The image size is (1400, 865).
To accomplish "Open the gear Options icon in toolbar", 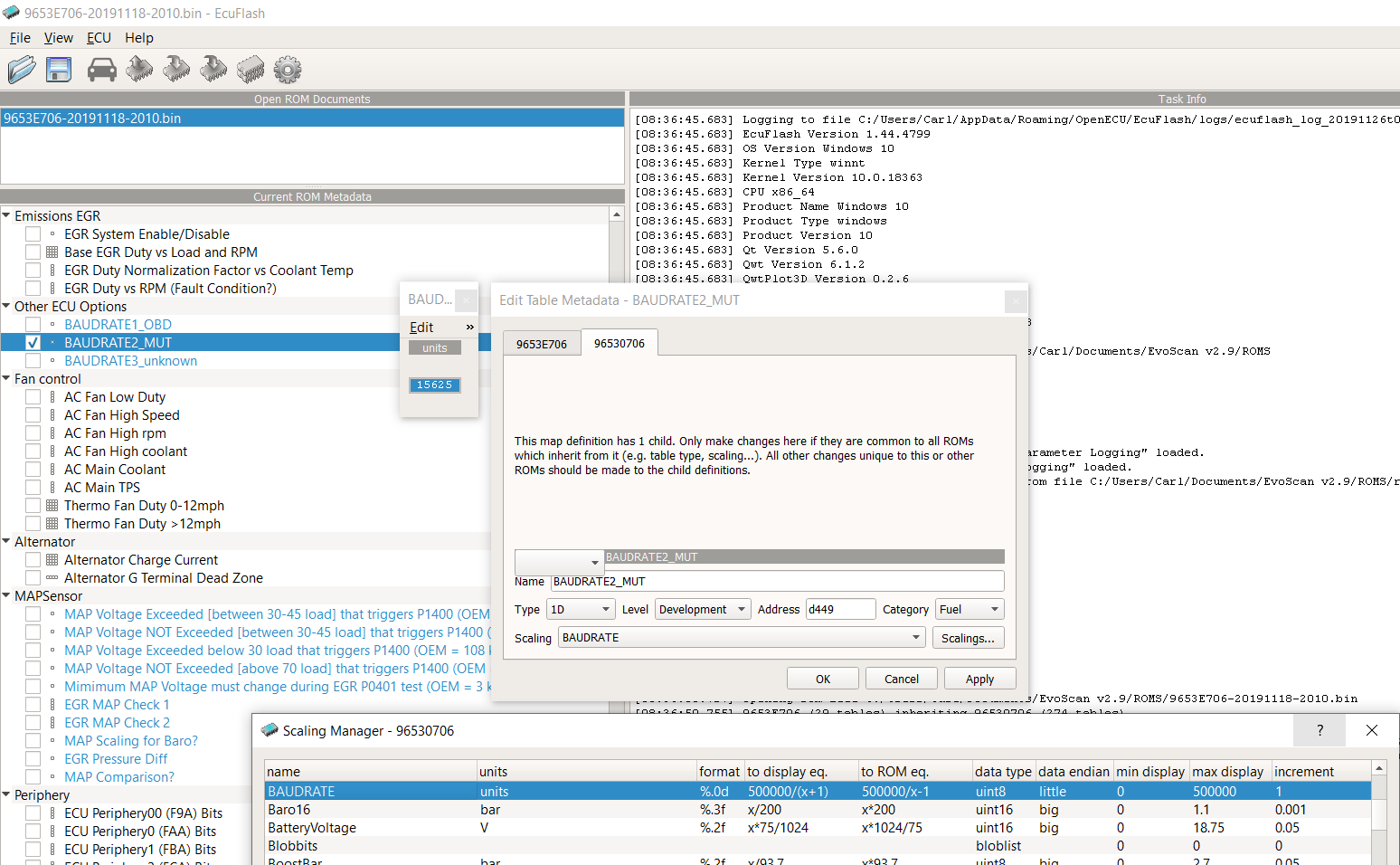I will 288,70.
